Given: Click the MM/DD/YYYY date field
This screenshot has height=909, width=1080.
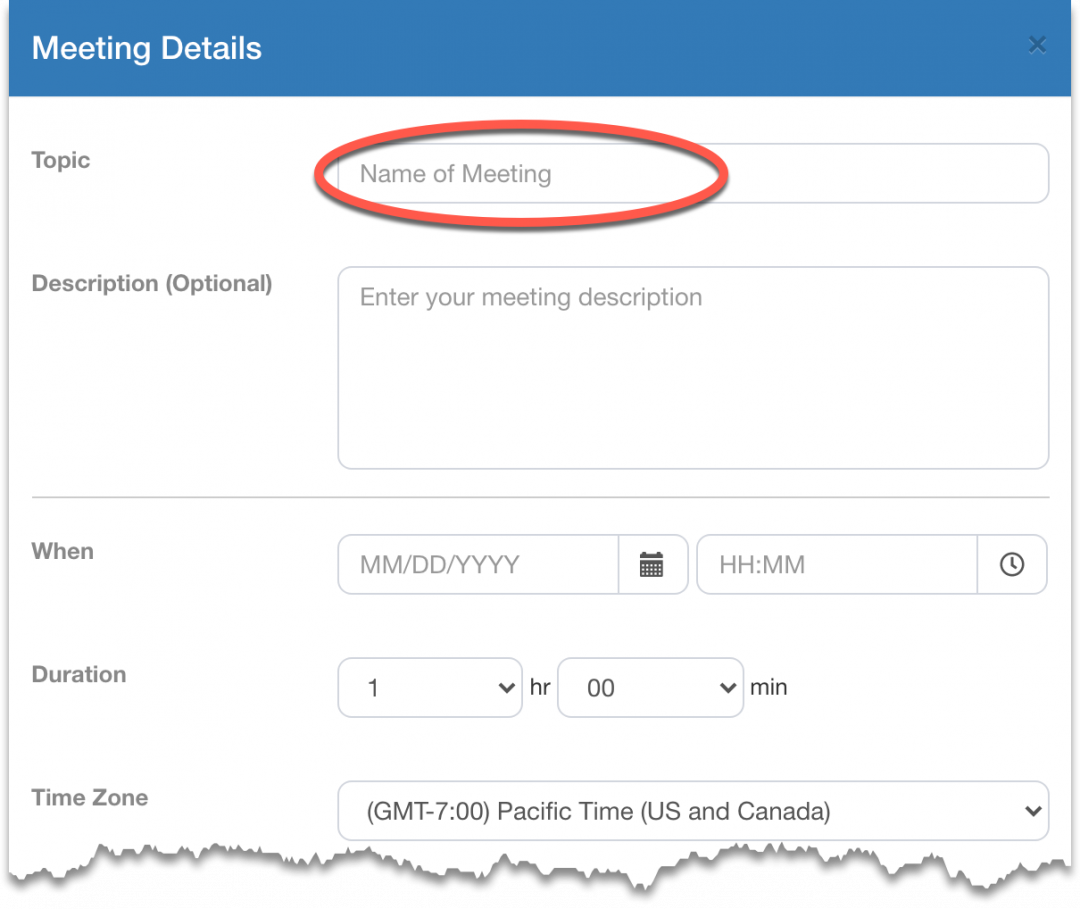Looking at the screenshot, I should (x=478, y=565).
